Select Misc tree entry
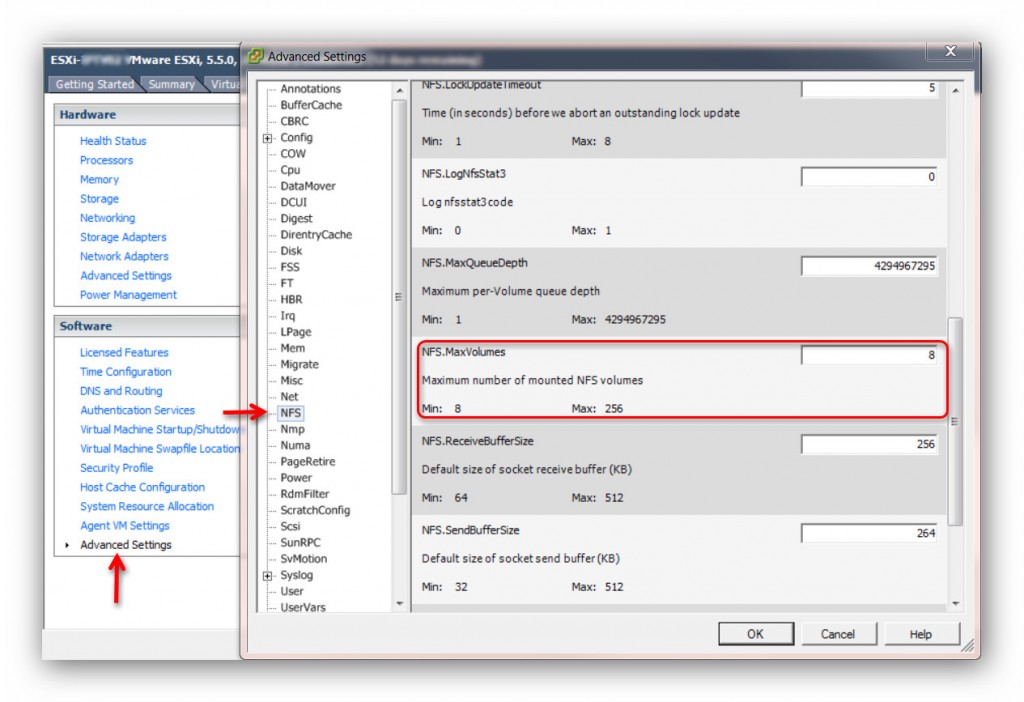This screenshot has height=702, width=1024. click(291, 381)
